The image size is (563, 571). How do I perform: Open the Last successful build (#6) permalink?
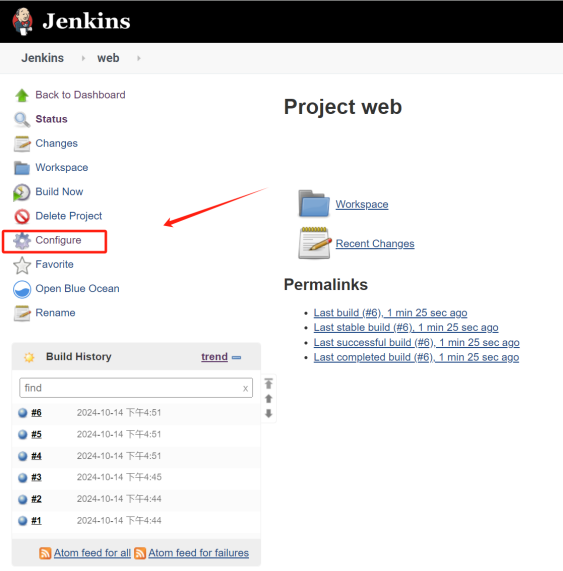point(416,342)
